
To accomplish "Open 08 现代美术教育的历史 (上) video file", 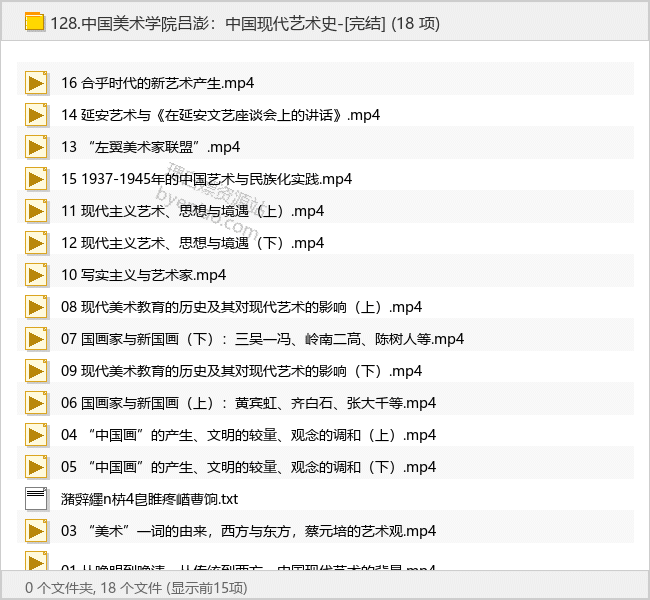I will point(241,307).
